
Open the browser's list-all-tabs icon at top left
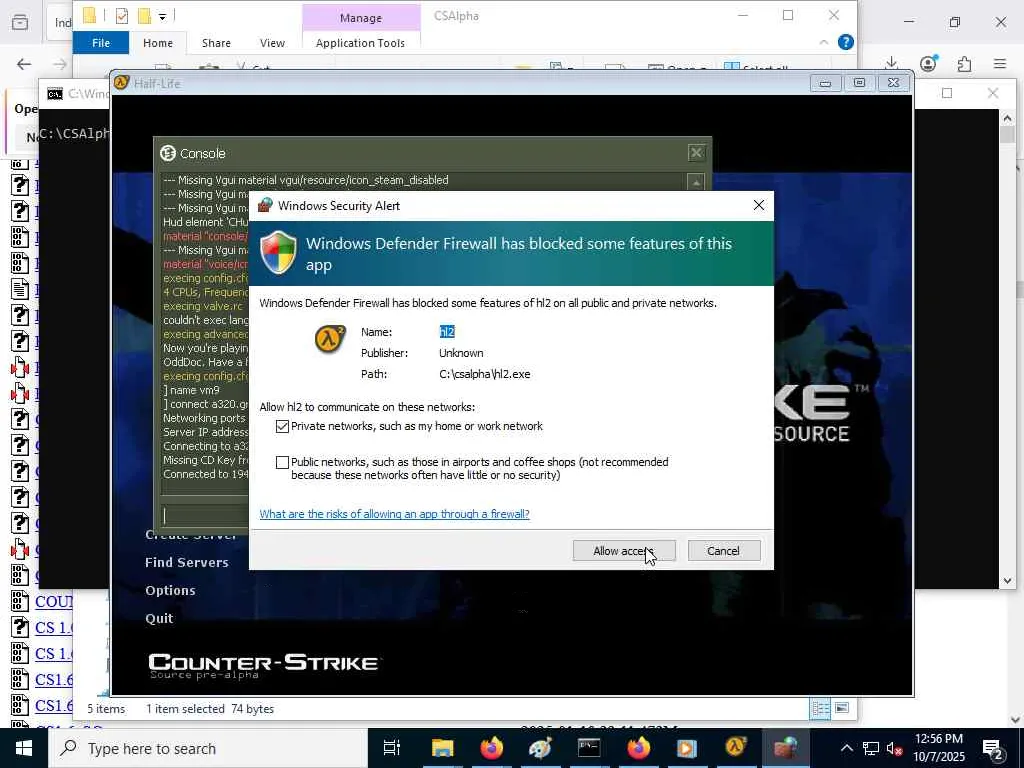pyautogui.click(x=20, y=22)
